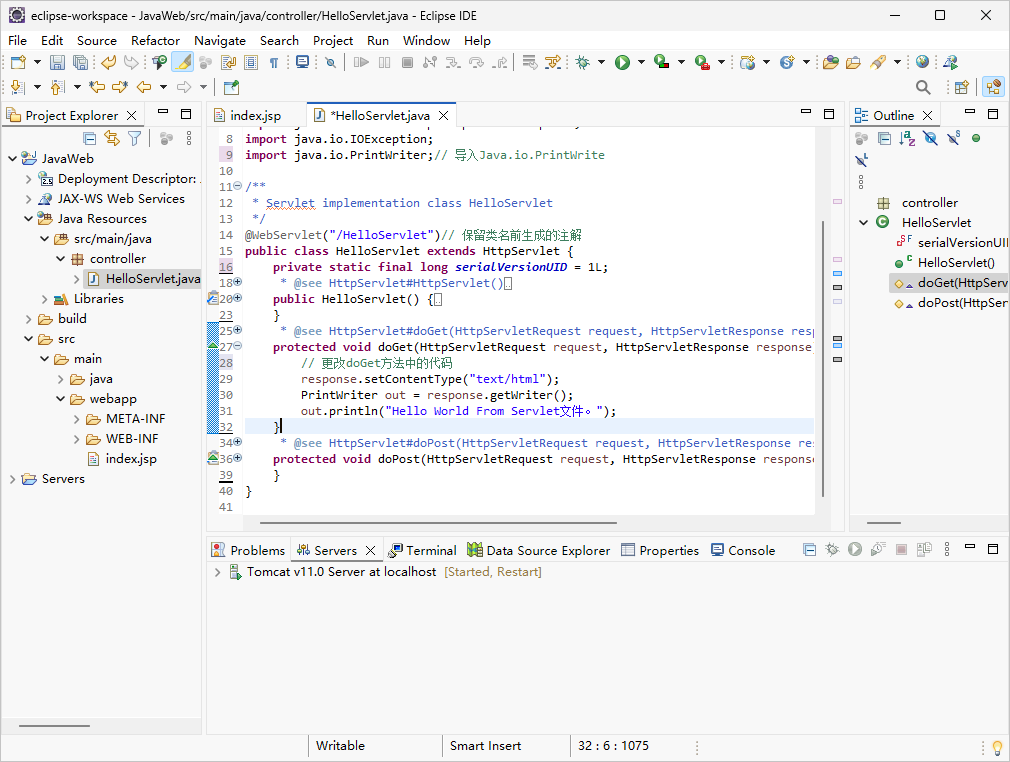Toggle Show Whitespace Characters pilcrow
Image resolution: width=1010 pixels, height=762 pixels.
click(x=274, y=62)
